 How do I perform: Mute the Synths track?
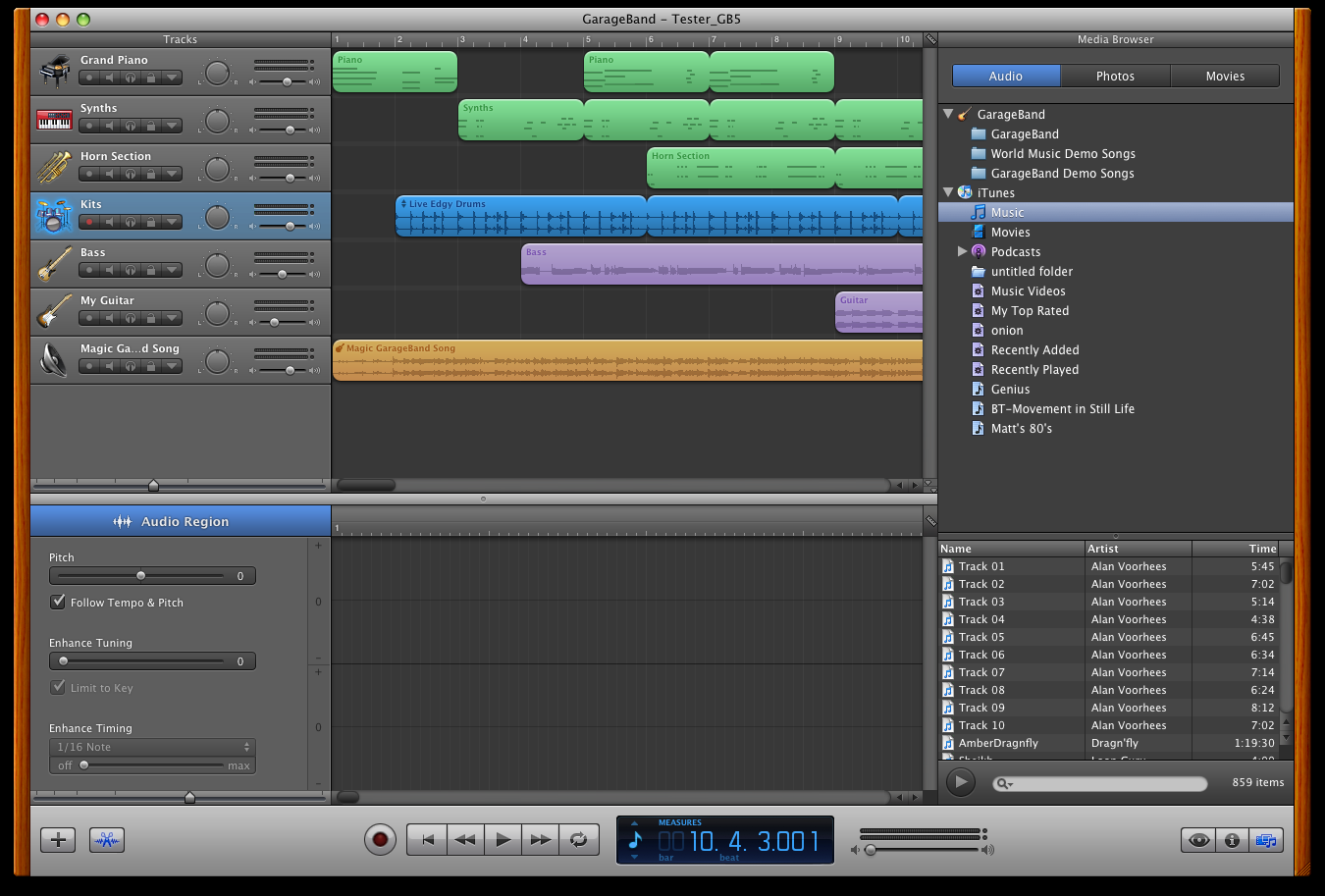pyautogui.click(x=110, y=126)
